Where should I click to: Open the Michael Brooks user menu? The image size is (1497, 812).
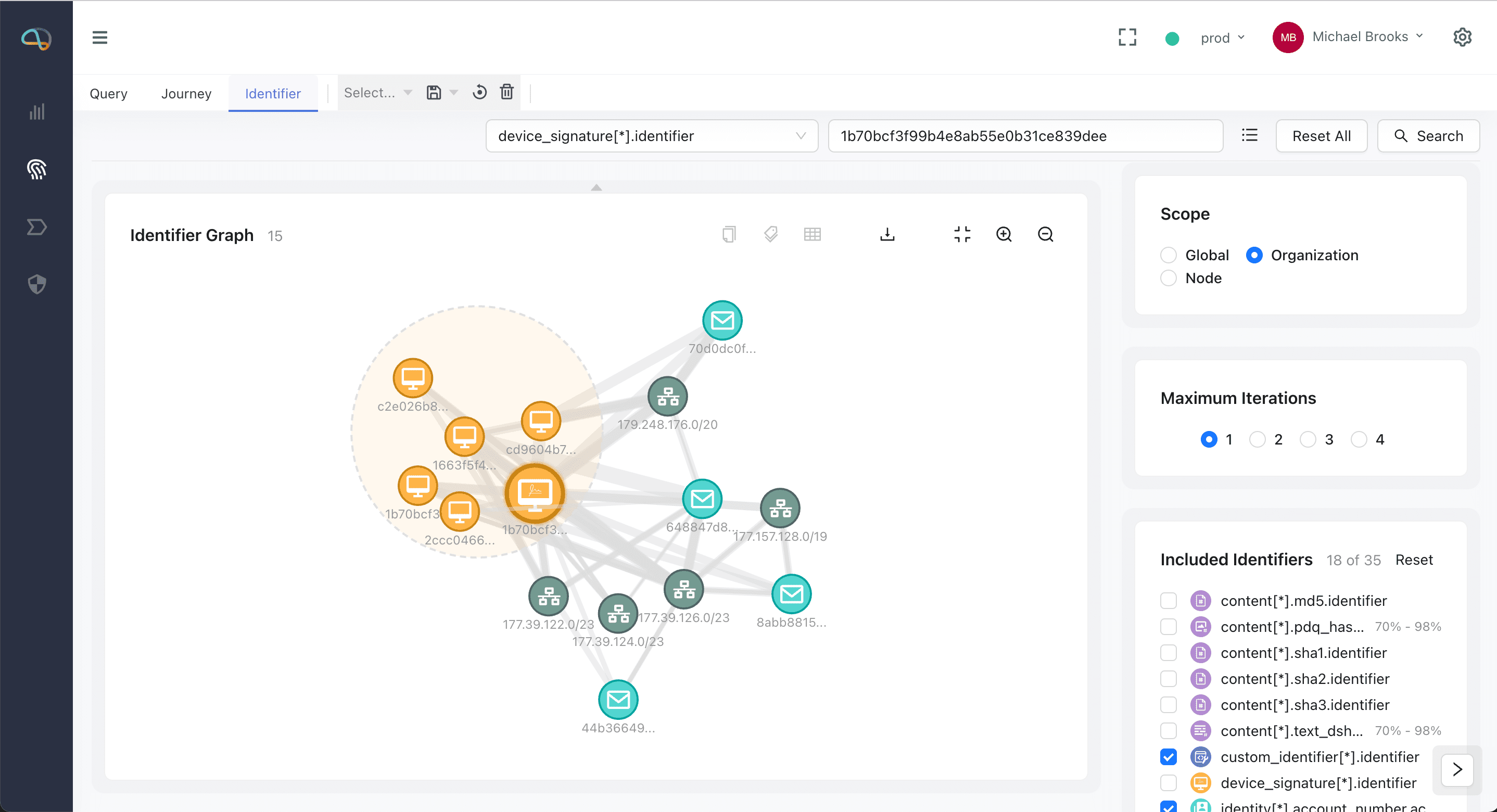click(1360, 37)
